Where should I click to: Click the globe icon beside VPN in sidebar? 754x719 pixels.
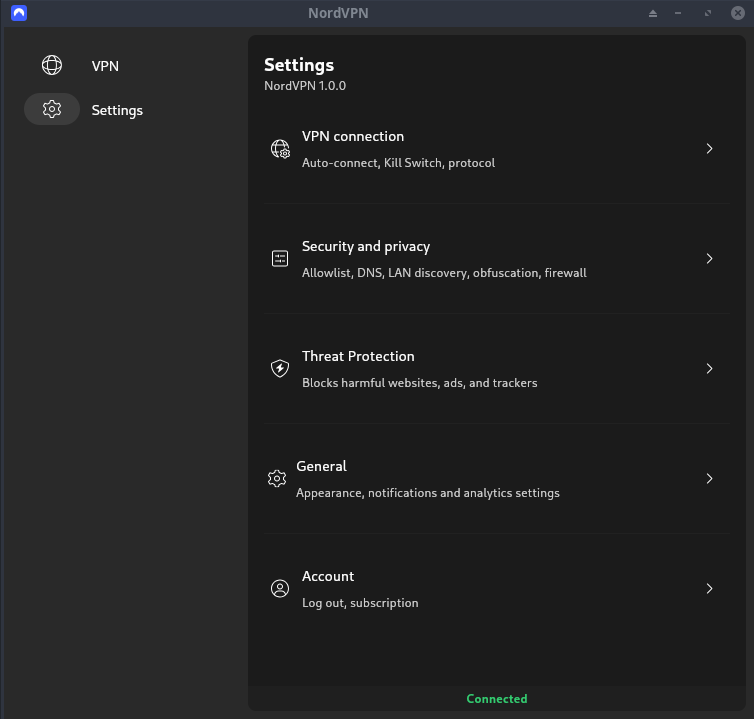coord(52,66)
